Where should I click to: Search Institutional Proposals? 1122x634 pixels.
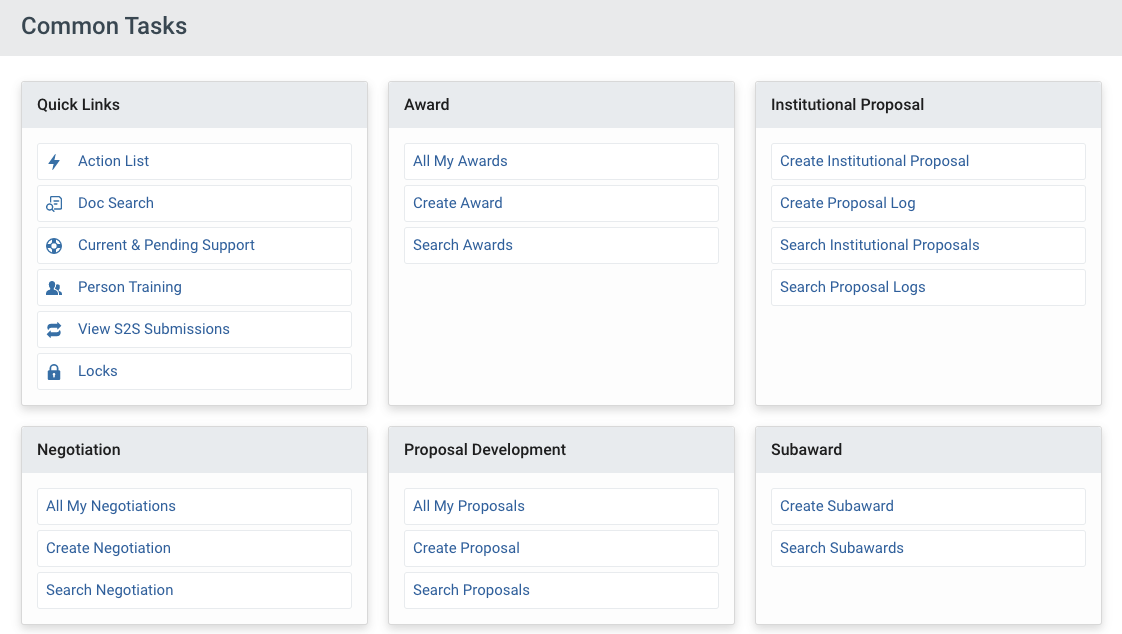[879, 245]
